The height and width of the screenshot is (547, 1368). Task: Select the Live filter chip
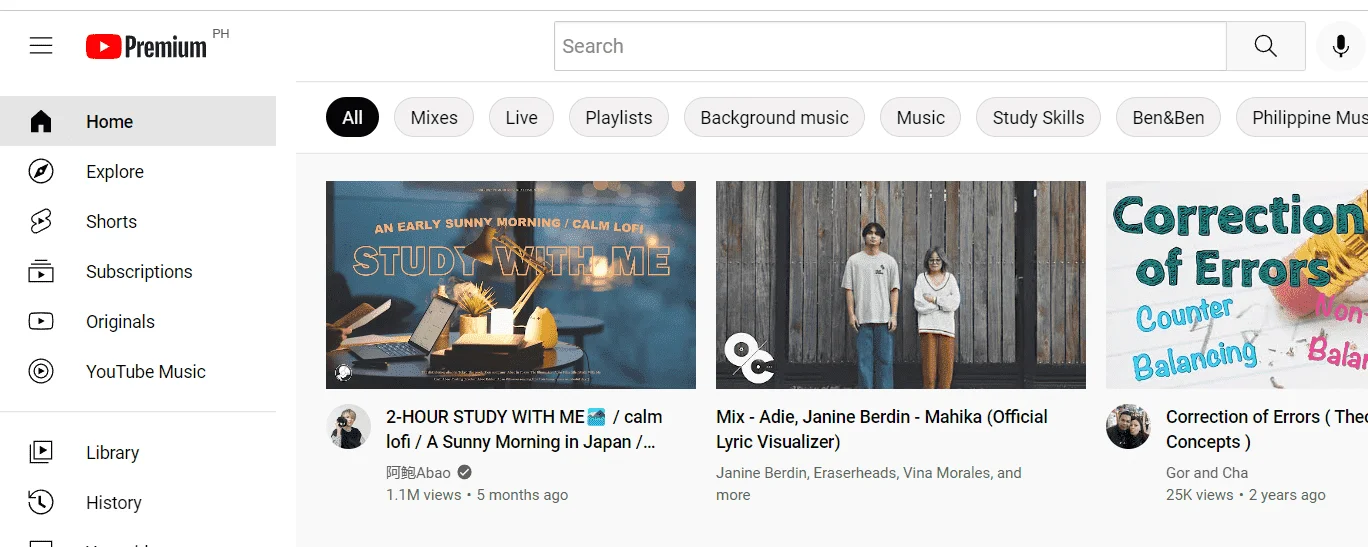tap(521, 118)
